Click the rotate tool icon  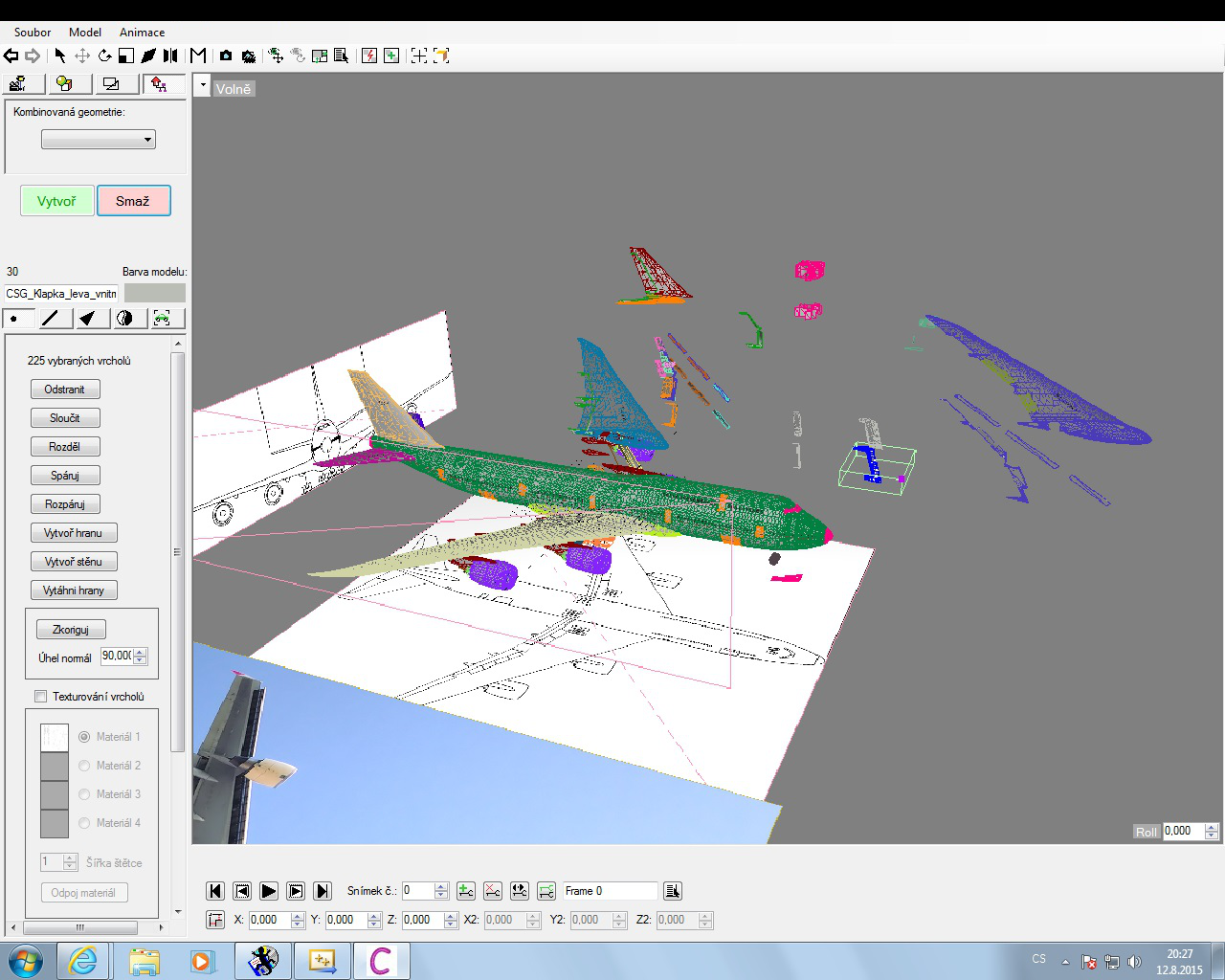pyautogui.click(x=104, y=56)
